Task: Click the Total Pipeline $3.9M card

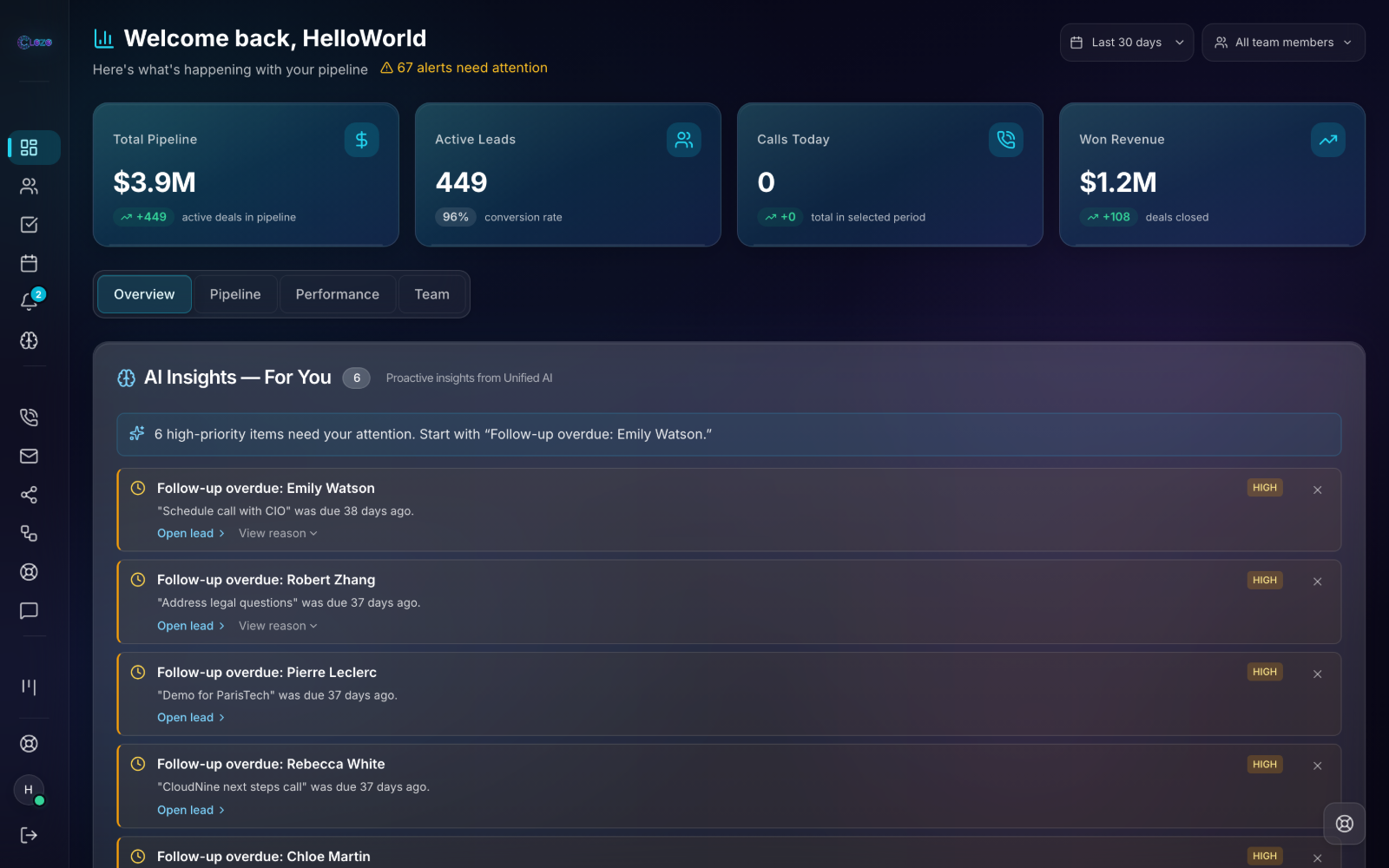Action: pos(246,174)
